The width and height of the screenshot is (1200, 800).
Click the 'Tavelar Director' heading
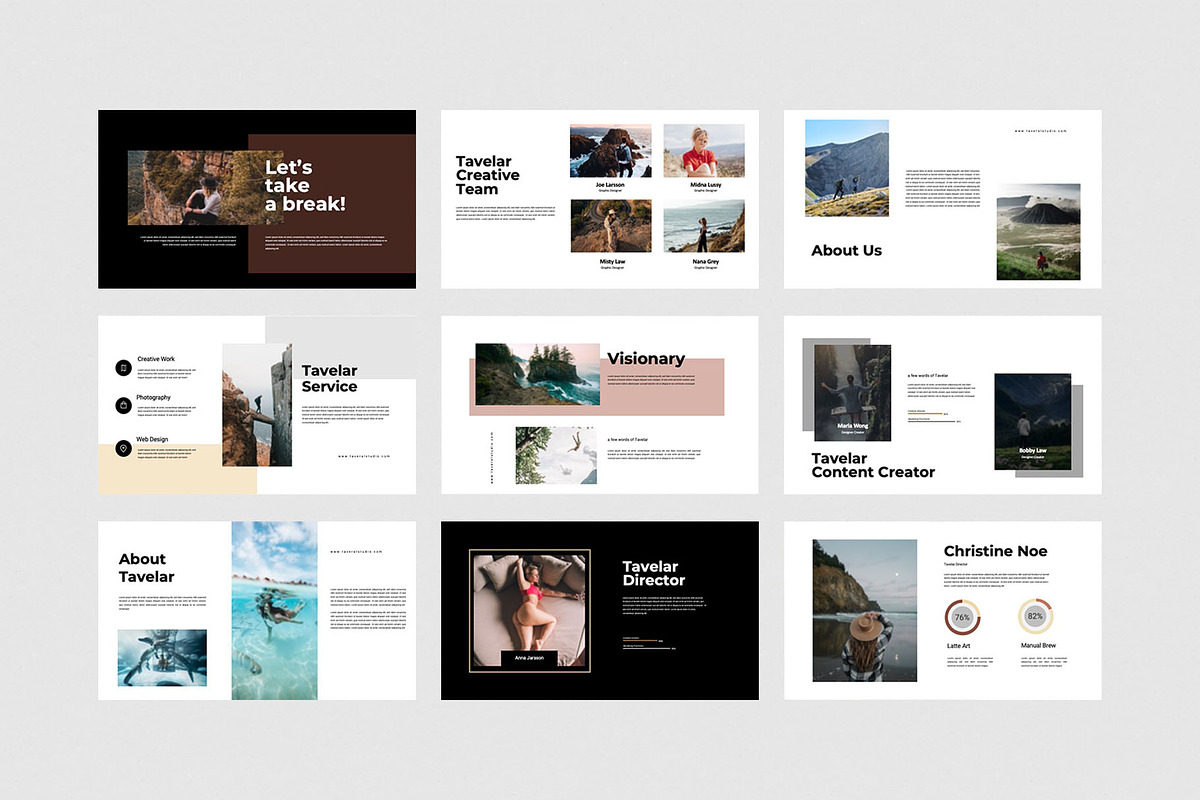tap(654, 573)
